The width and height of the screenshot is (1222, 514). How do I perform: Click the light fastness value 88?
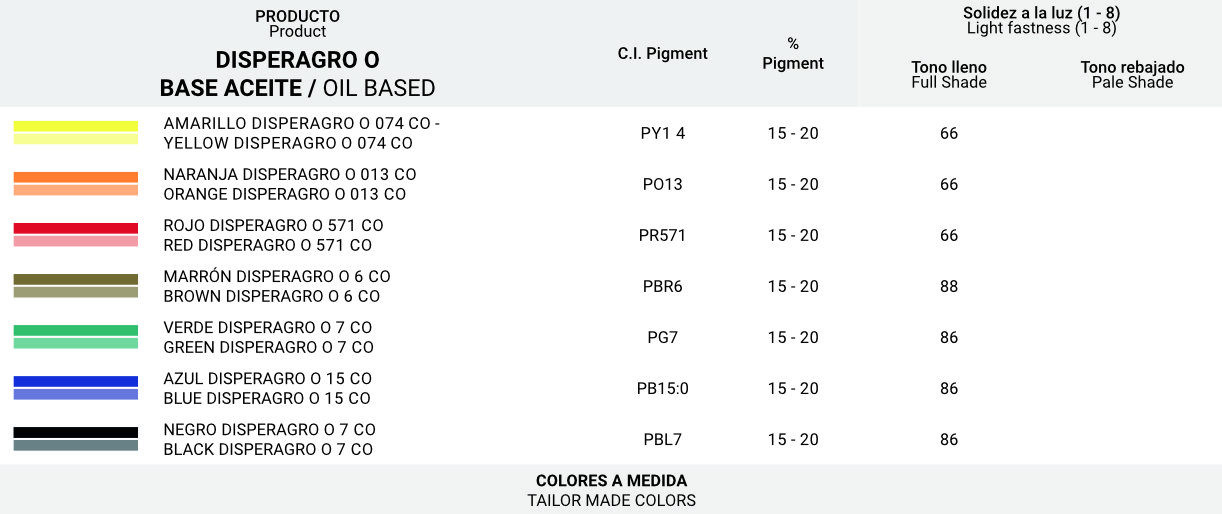tap(949, 286)
